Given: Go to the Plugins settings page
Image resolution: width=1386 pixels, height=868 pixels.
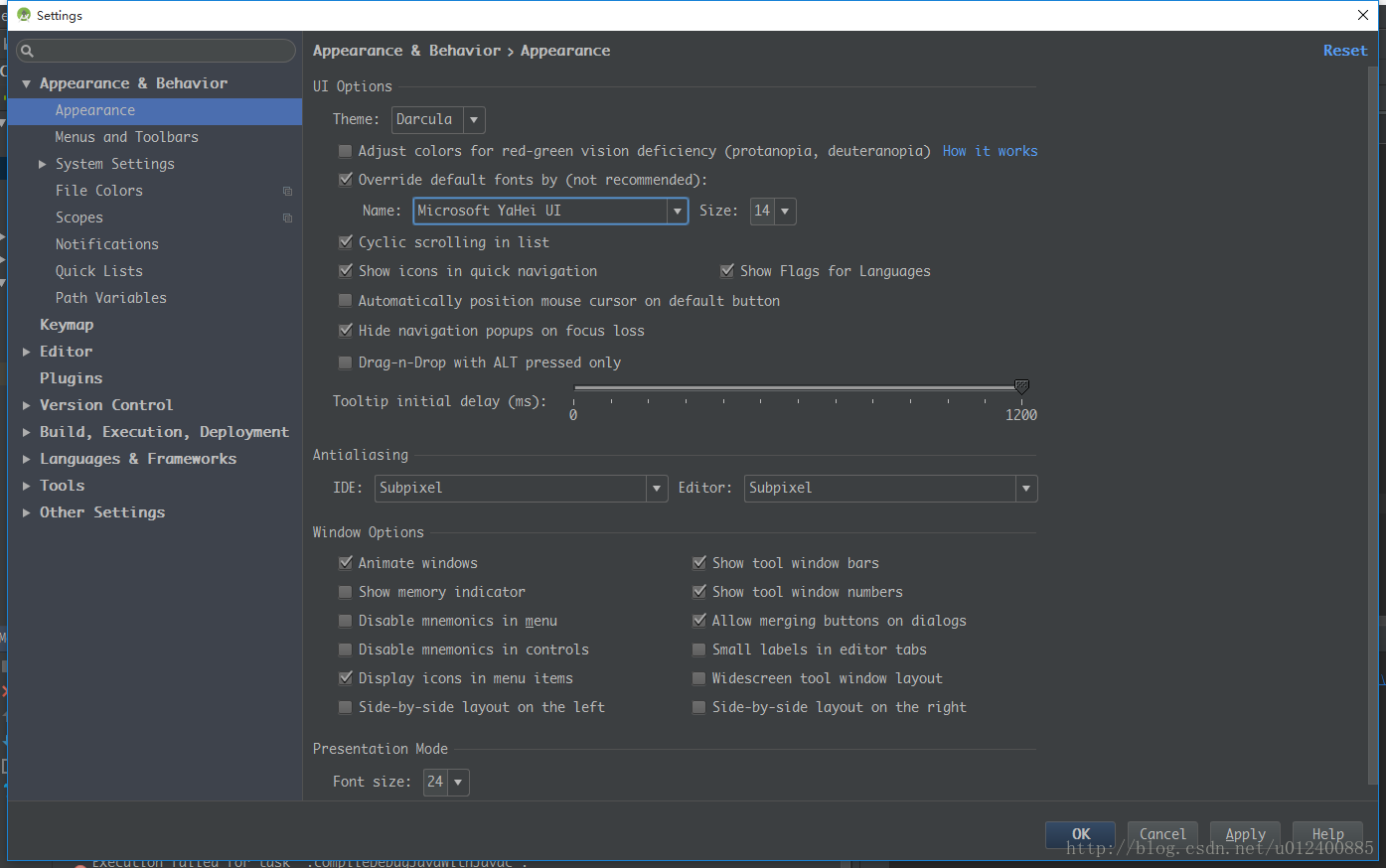Looking at the screenshot, I should pos(71,378).
